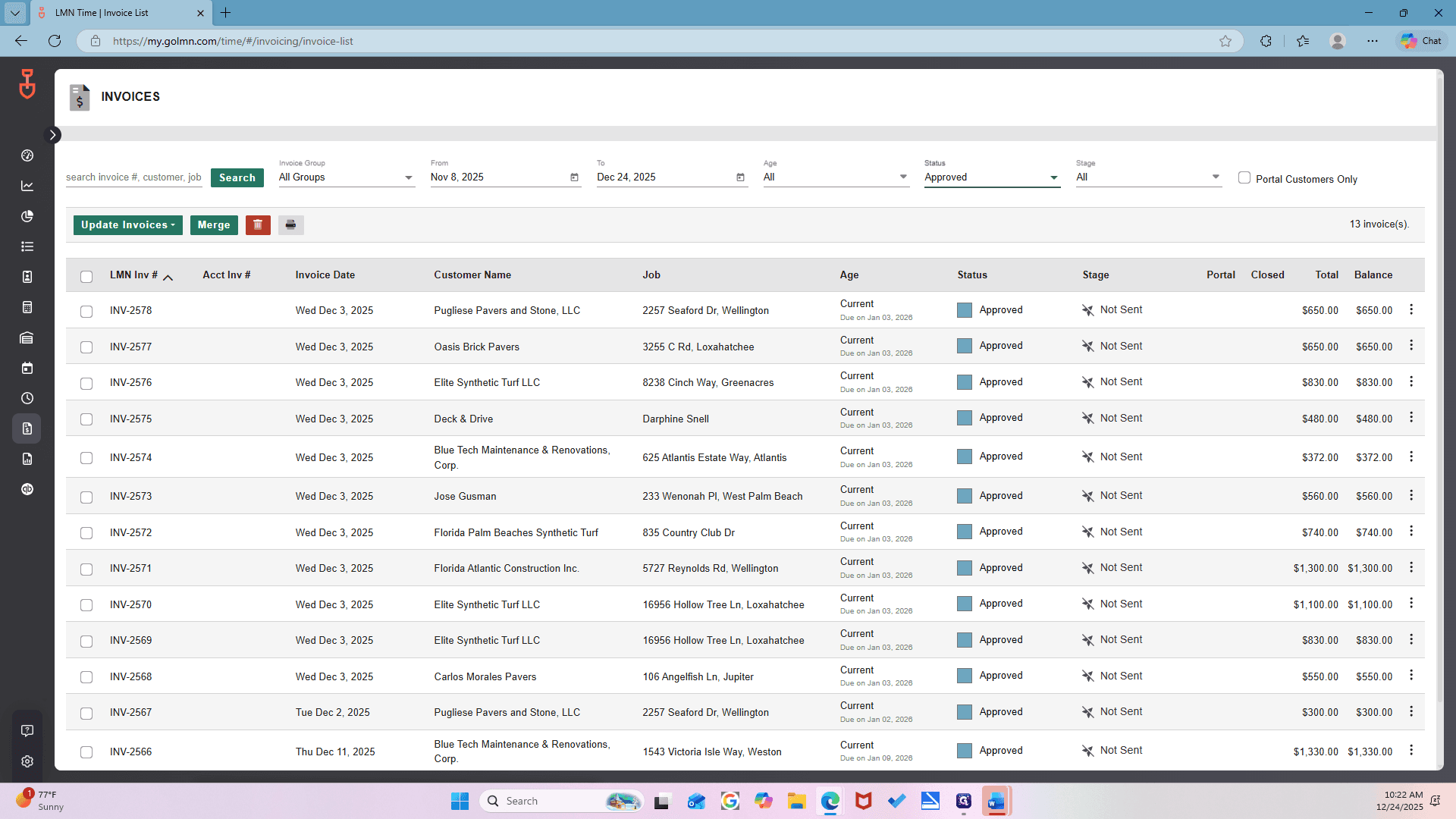This screenshot has height=819, width=1456.
Task: Open row menu for INV-2578
Action: 1411,309
